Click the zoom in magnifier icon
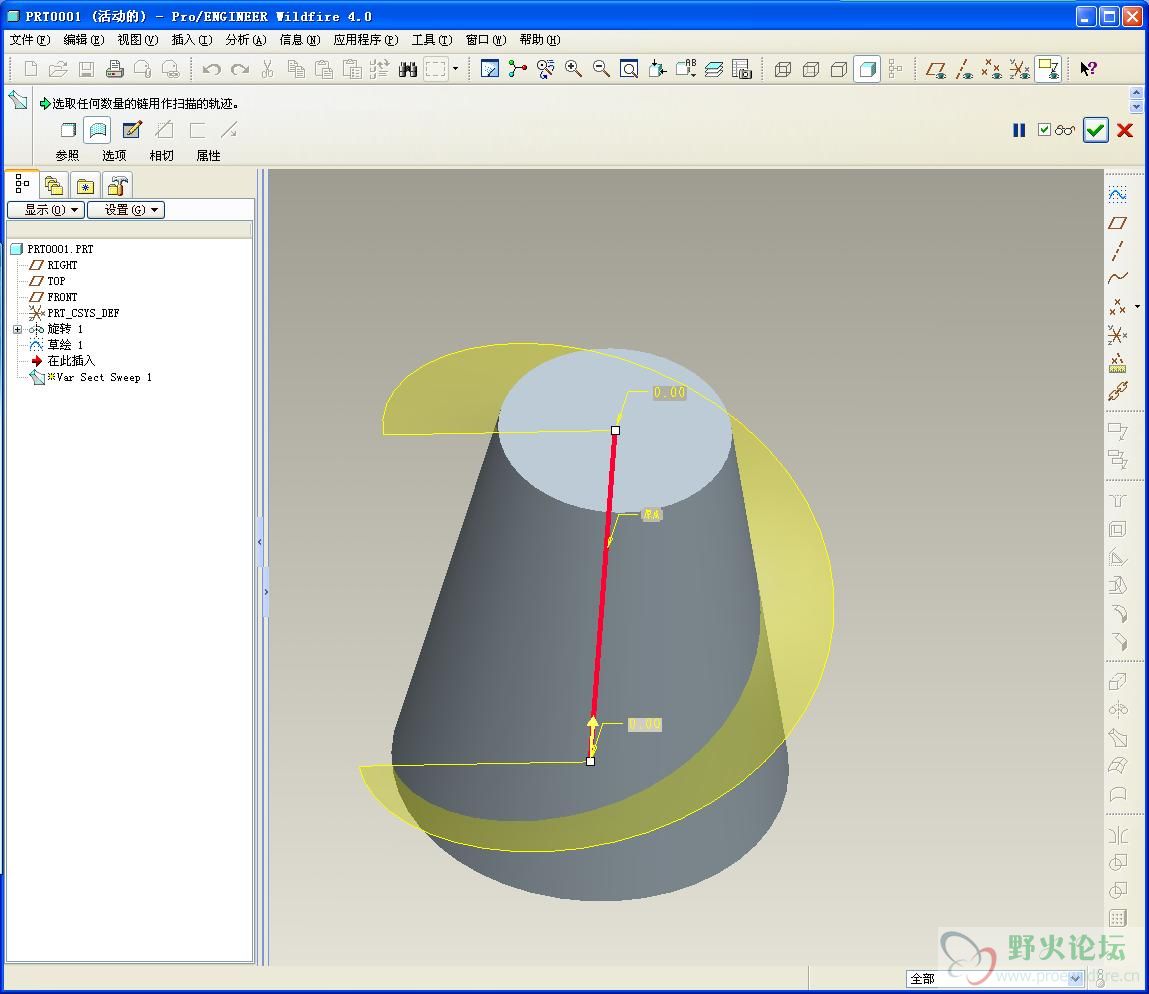The width and height of the screenshot is (1149, 994). (573, 69)
